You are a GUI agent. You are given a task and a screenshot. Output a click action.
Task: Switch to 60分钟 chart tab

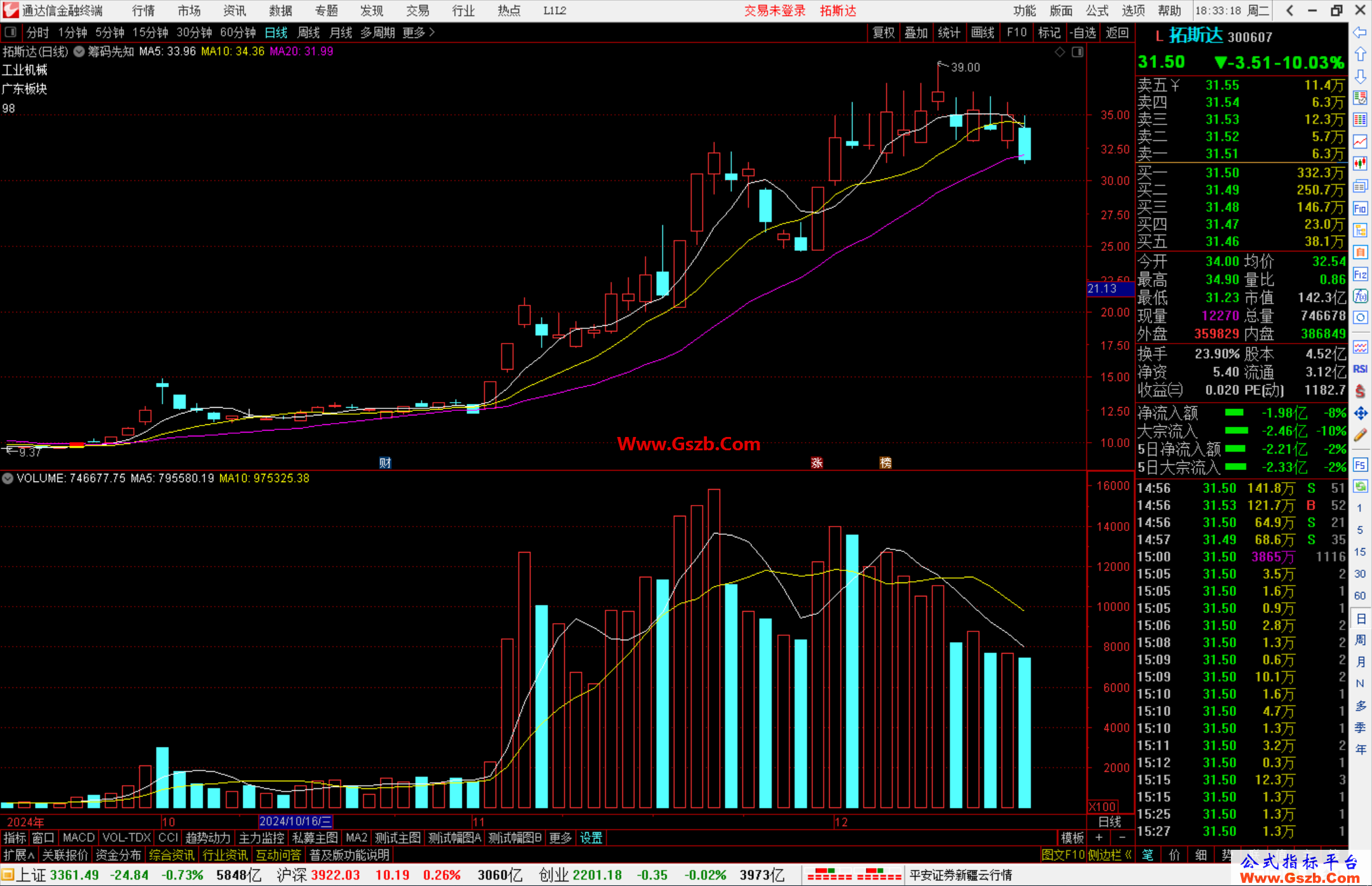(238, 32)
